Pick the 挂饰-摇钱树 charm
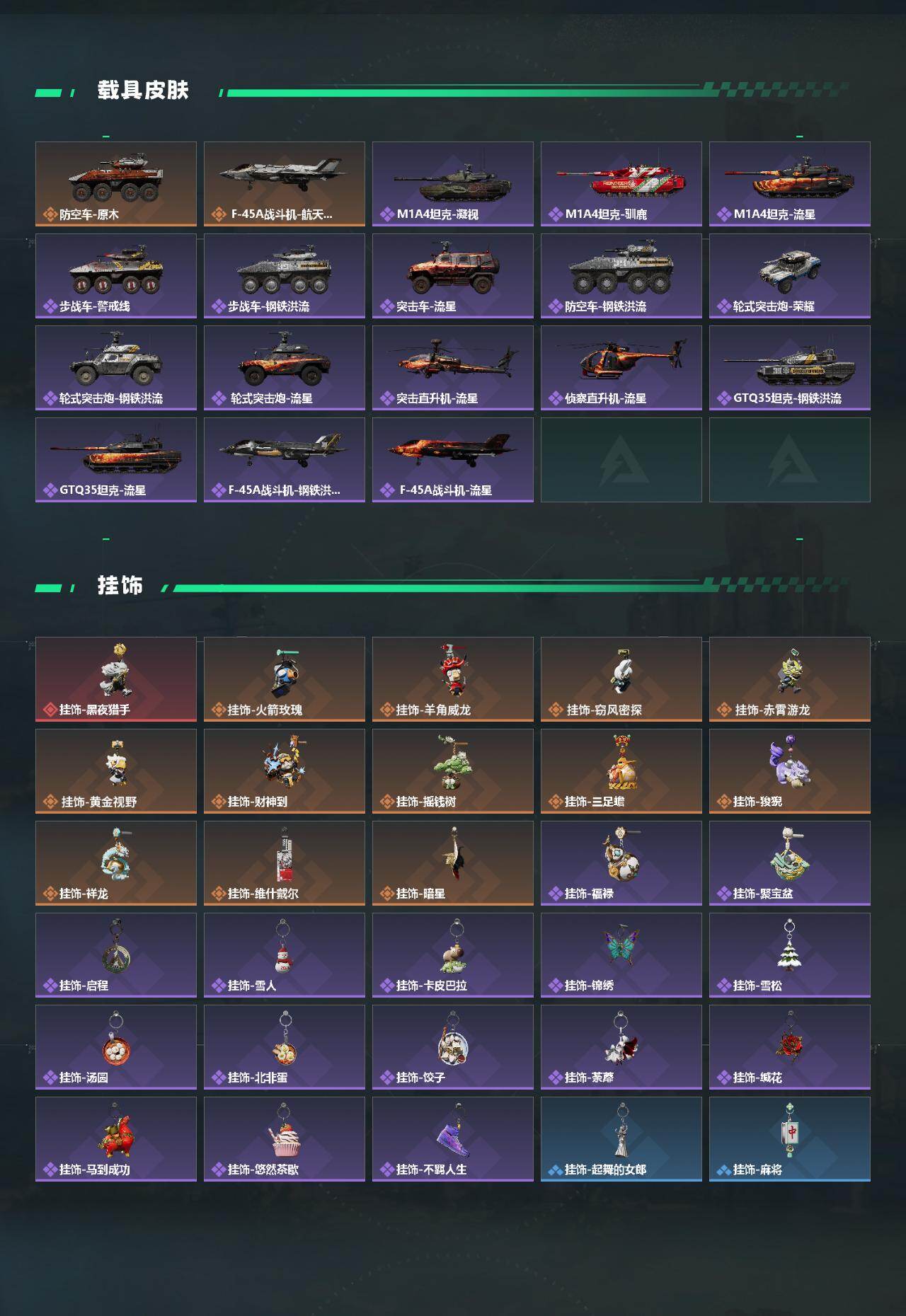The width and height of the screenshot is (906, 1316). [453, 771]
